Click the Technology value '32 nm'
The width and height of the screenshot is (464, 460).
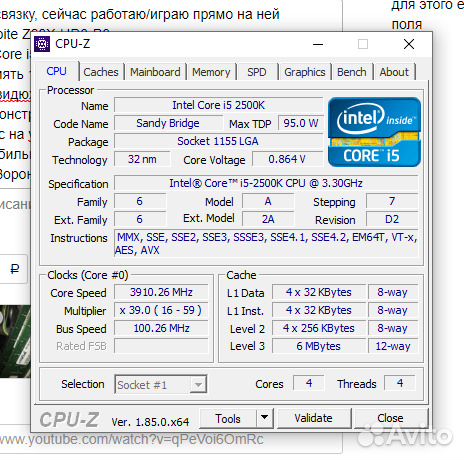pos(142,159)
